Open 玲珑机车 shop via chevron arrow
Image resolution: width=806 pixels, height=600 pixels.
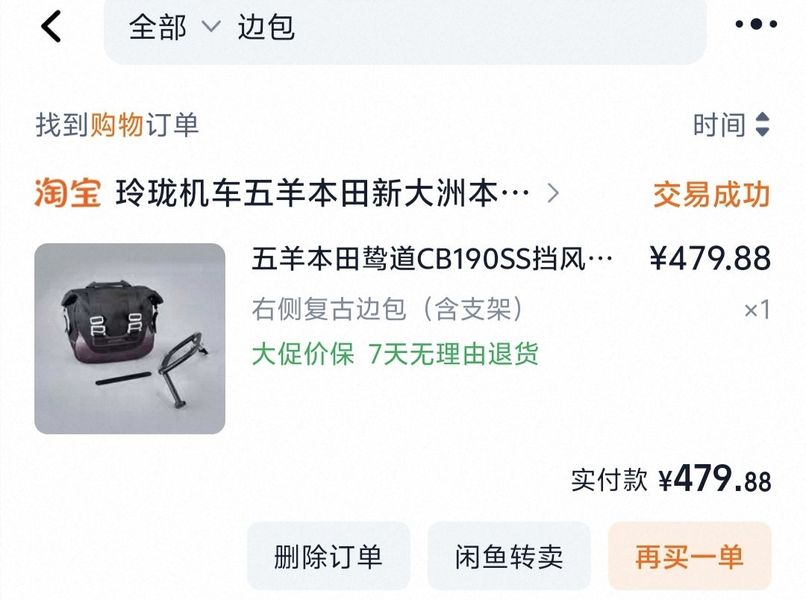click(553, 193)
